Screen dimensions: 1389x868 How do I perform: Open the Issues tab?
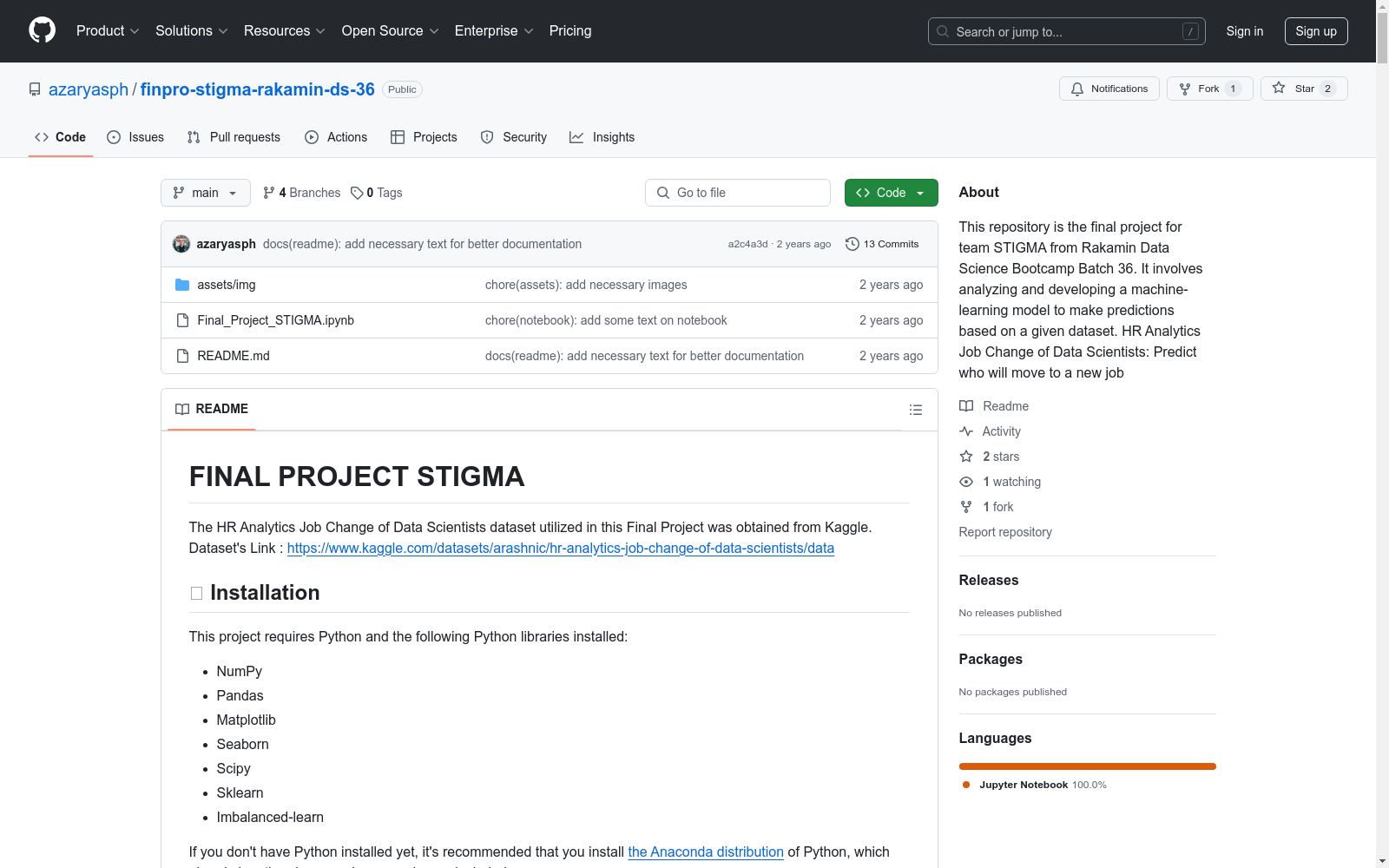(135, 137)
